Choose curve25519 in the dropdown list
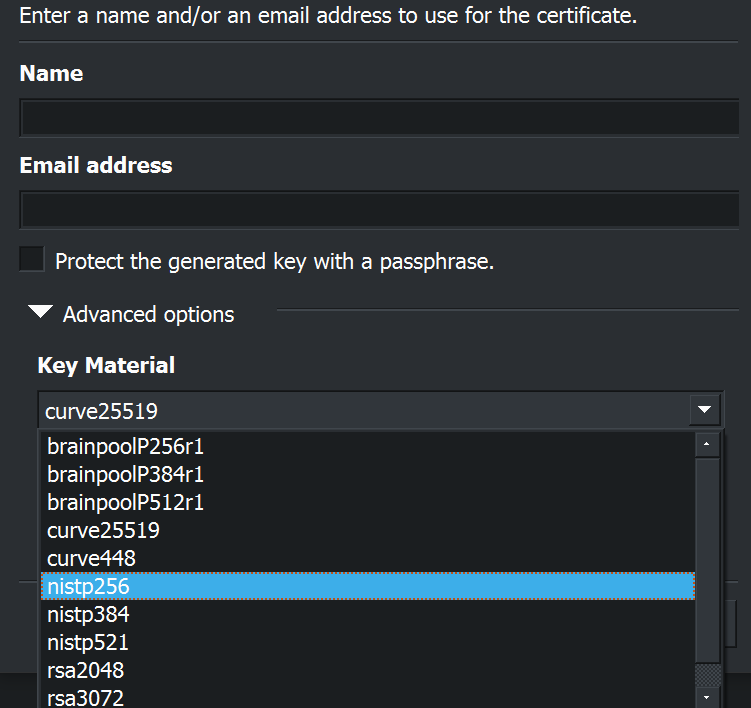Viewport: 751px width, 708px height. click(x=103, y=530)
